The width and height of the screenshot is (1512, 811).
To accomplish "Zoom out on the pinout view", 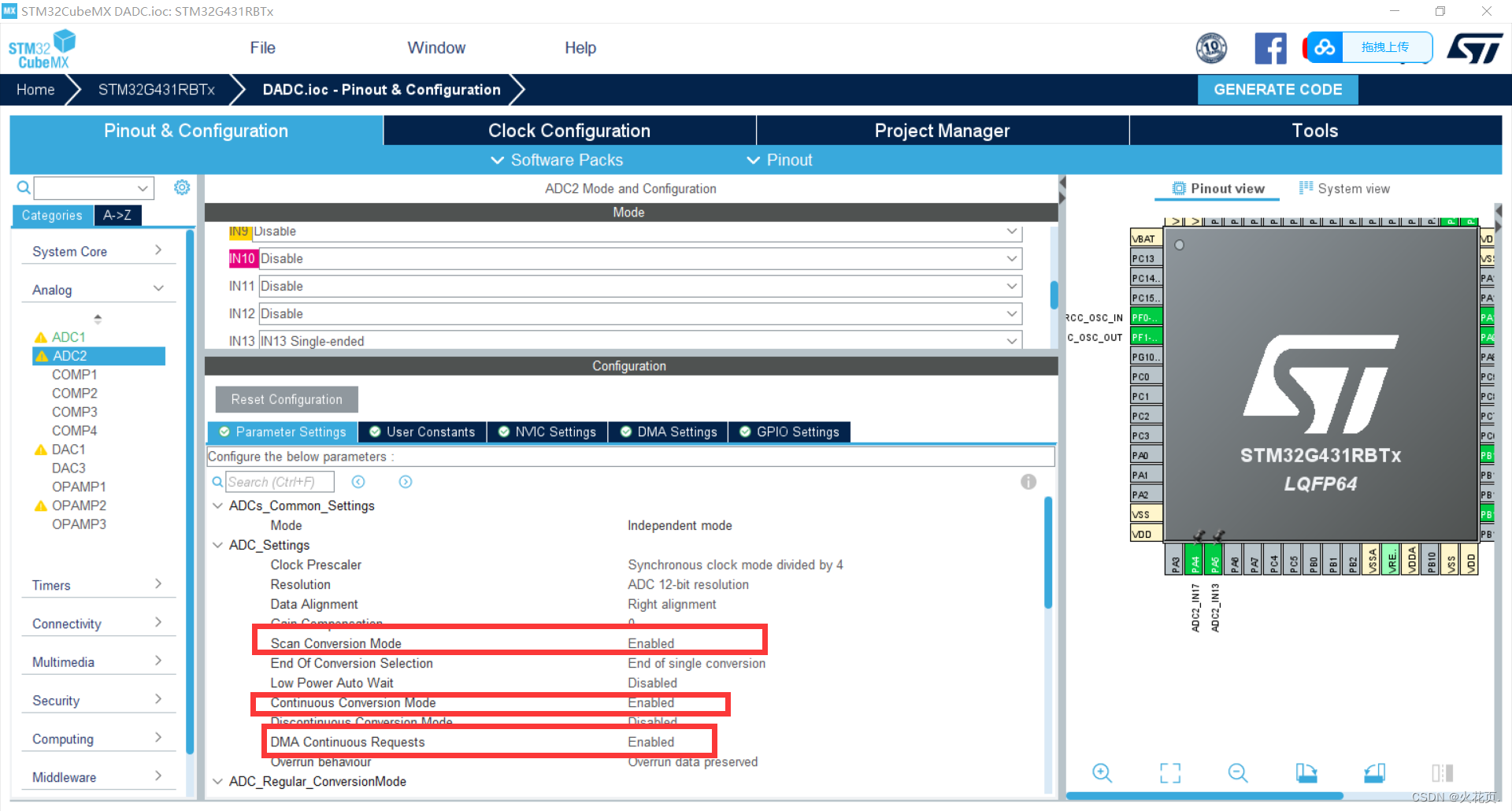I will (1238, 773).
